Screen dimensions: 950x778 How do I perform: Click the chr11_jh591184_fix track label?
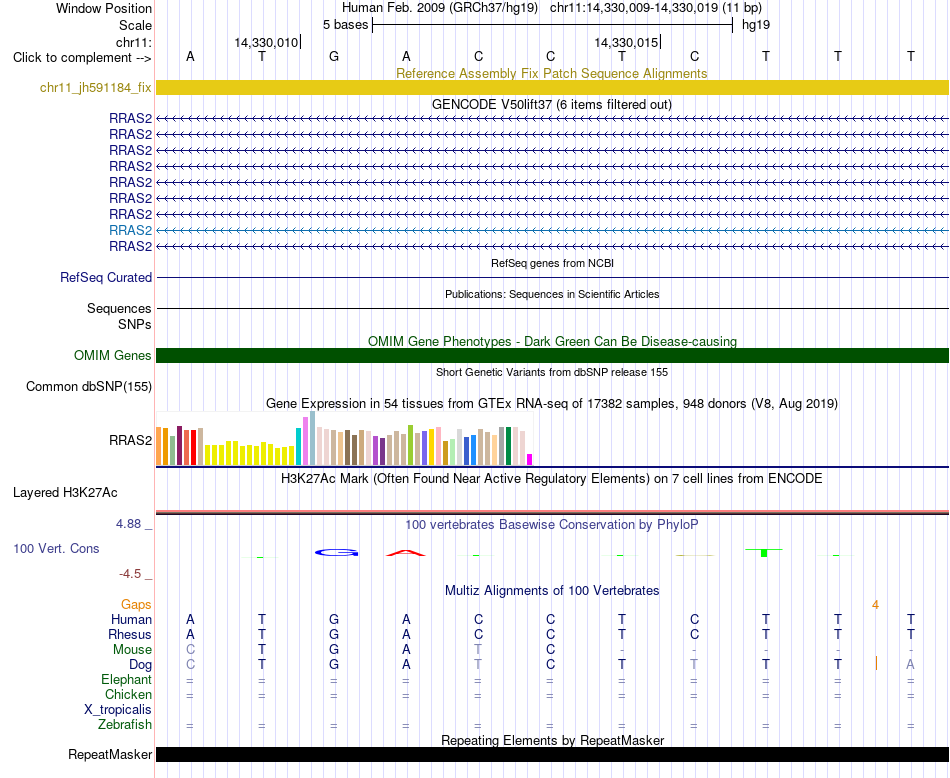coord(96,88)
